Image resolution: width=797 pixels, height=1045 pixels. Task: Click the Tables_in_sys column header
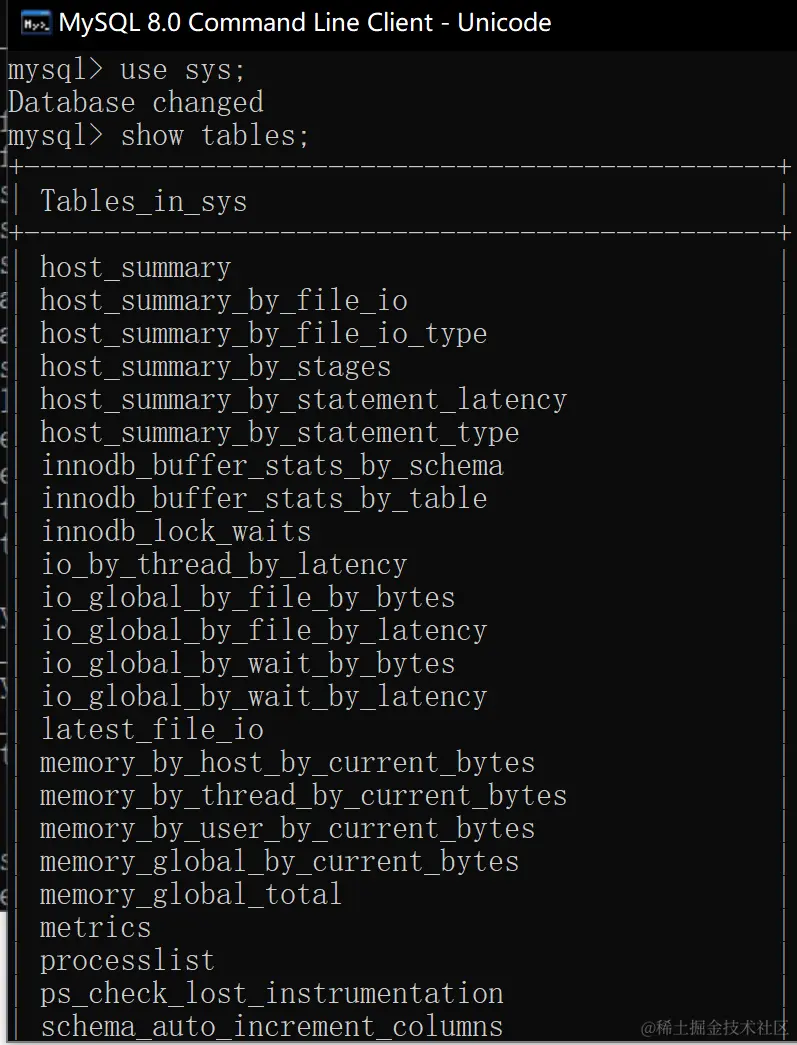coord(144,202)
